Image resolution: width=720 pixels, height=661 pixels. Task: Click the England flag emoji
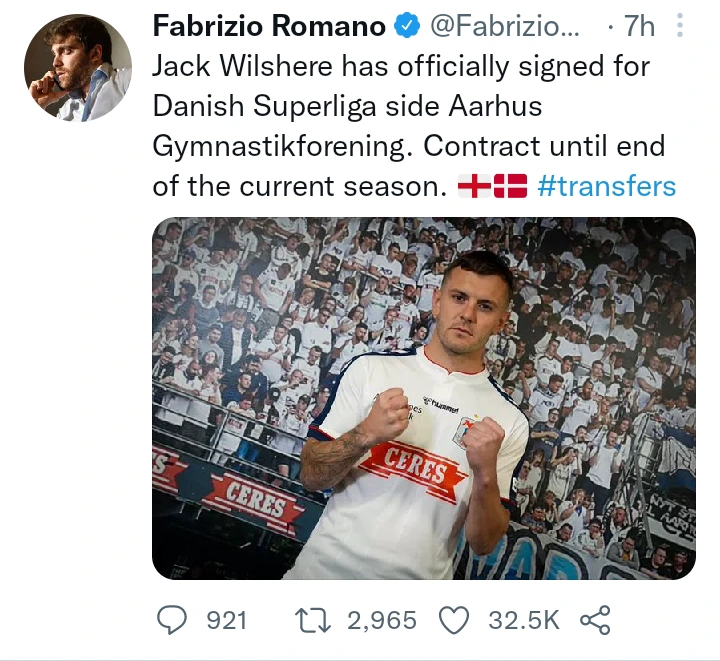(474, 186)
